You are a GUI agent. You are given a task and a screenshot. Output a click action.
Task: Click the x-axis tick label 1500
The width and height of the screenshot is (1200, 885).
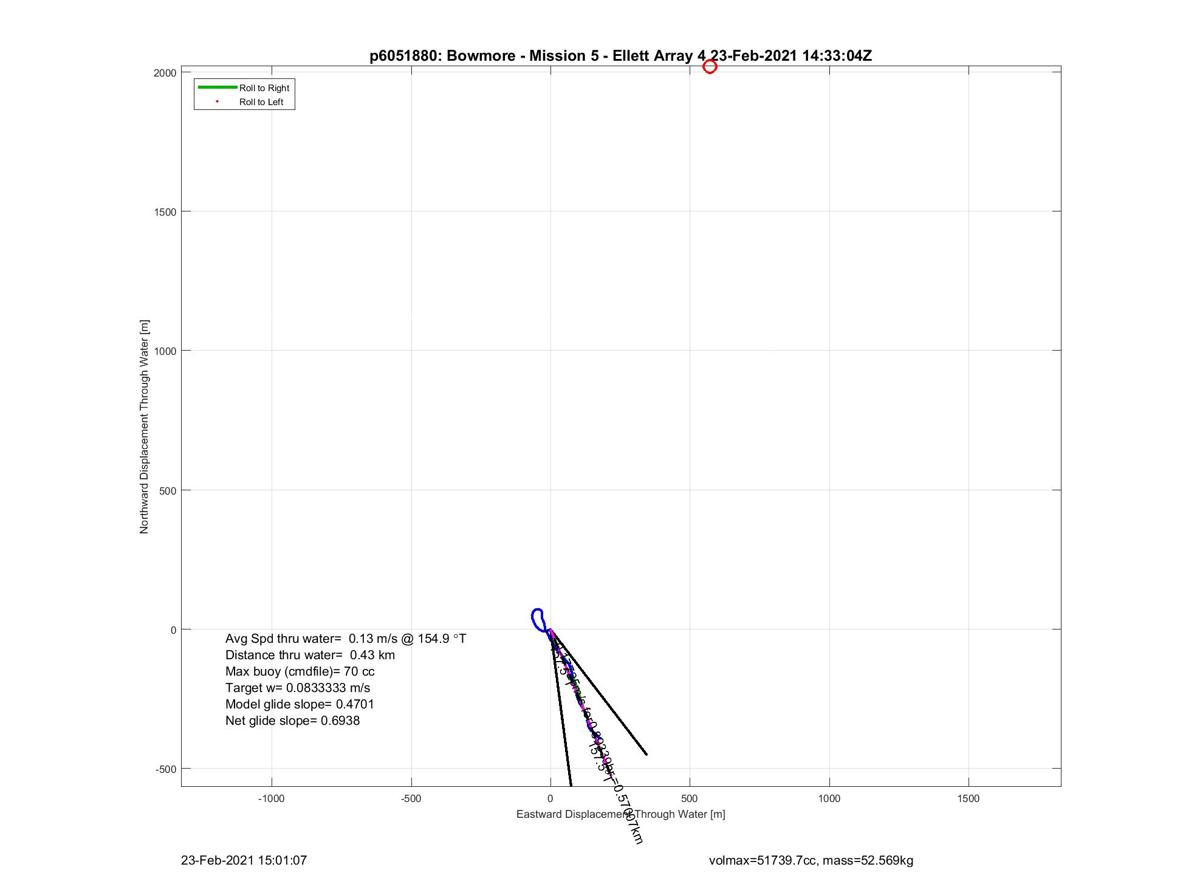click(968, 799)
